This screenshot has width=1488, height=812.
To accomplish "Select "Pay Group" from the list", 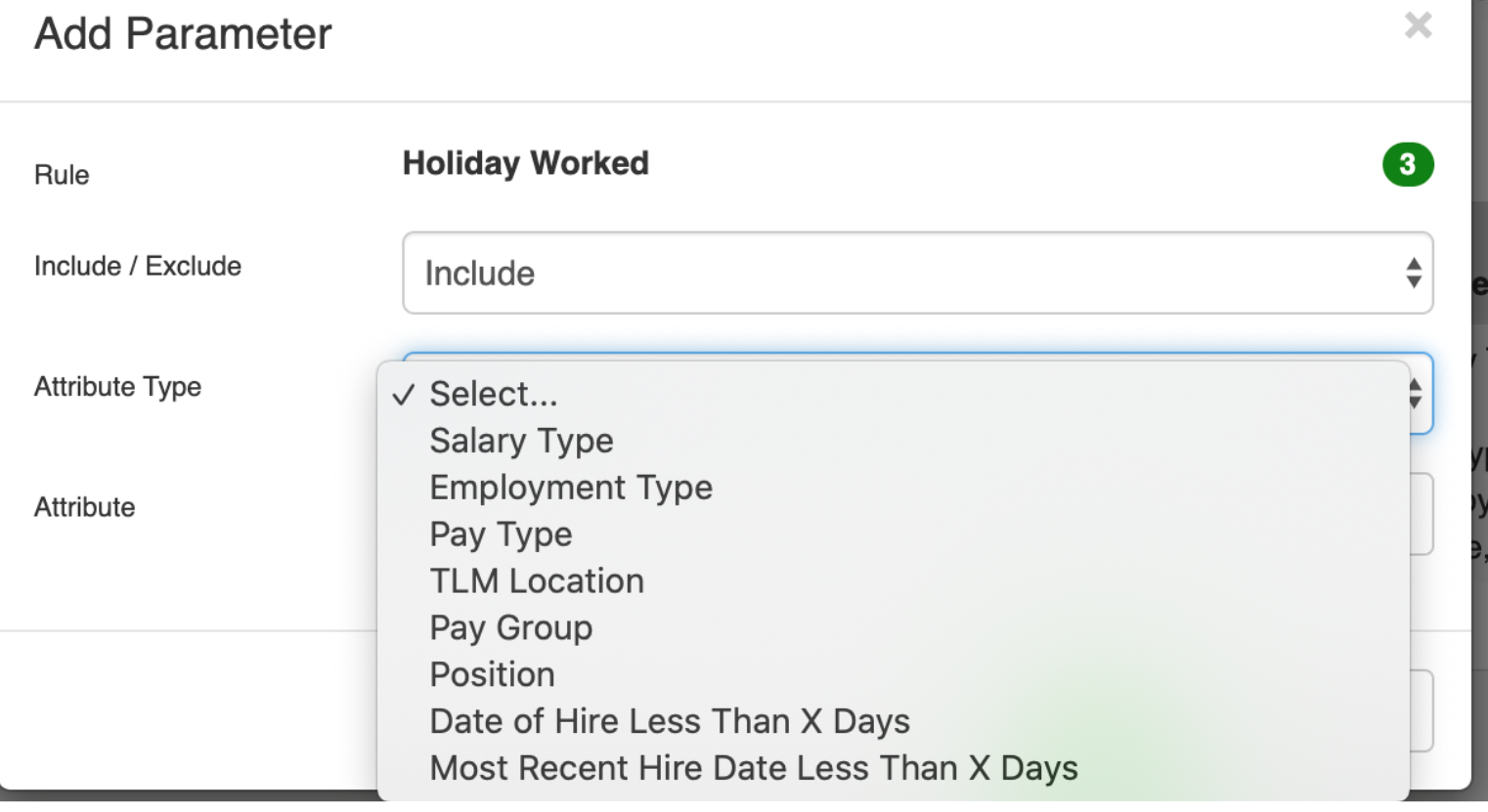I will pos(510,627).
